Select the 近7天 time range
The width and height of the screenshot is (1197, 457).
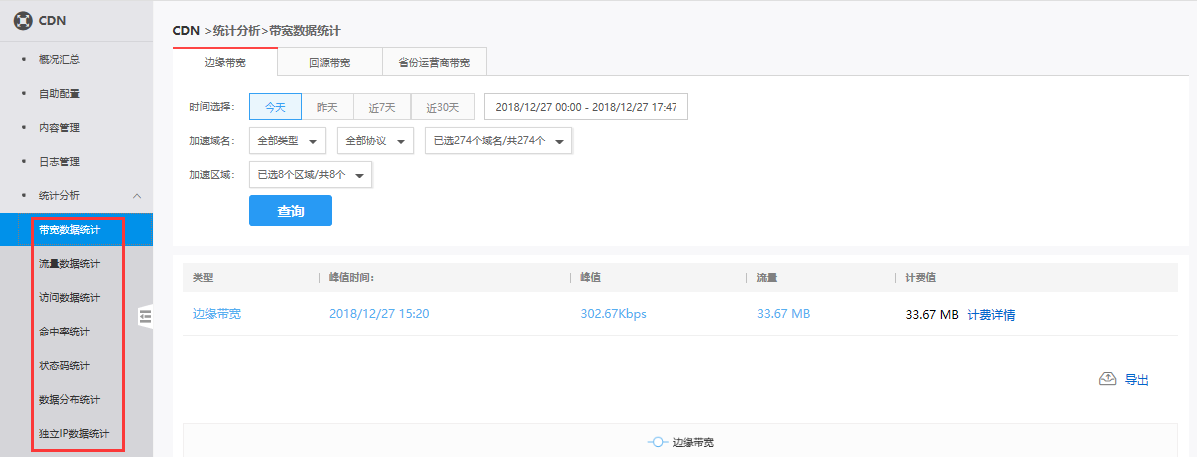tap(382, 107)
